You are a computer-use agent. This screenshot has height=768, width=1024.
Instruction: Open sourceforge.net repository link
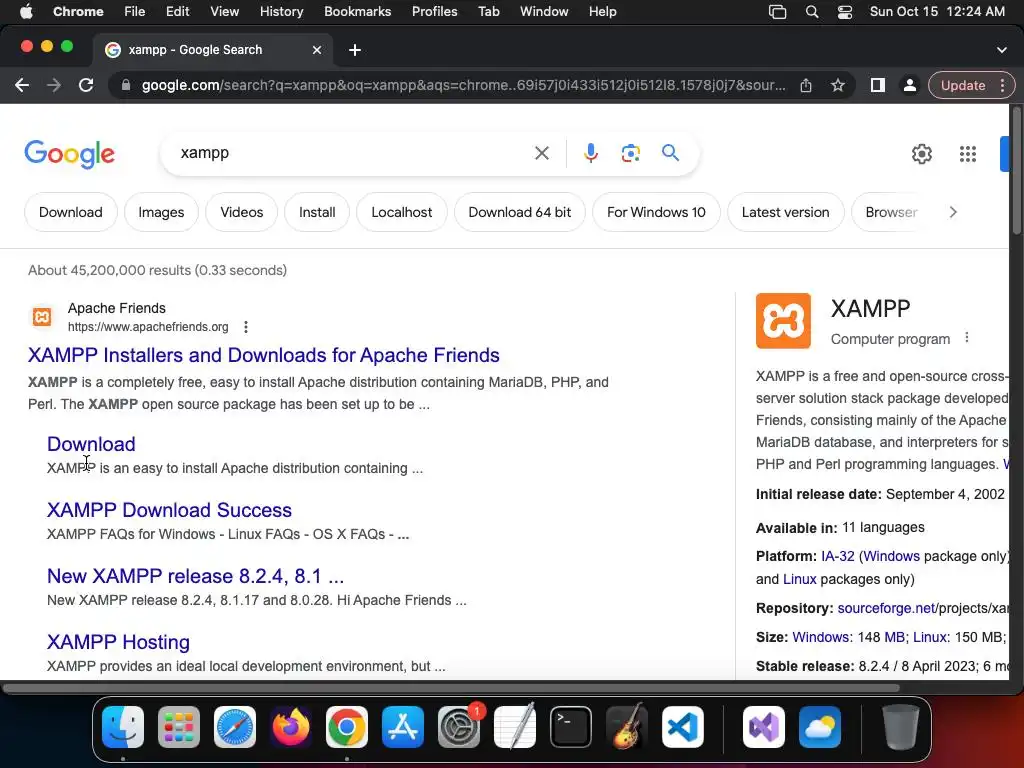[x=886, y=608]
